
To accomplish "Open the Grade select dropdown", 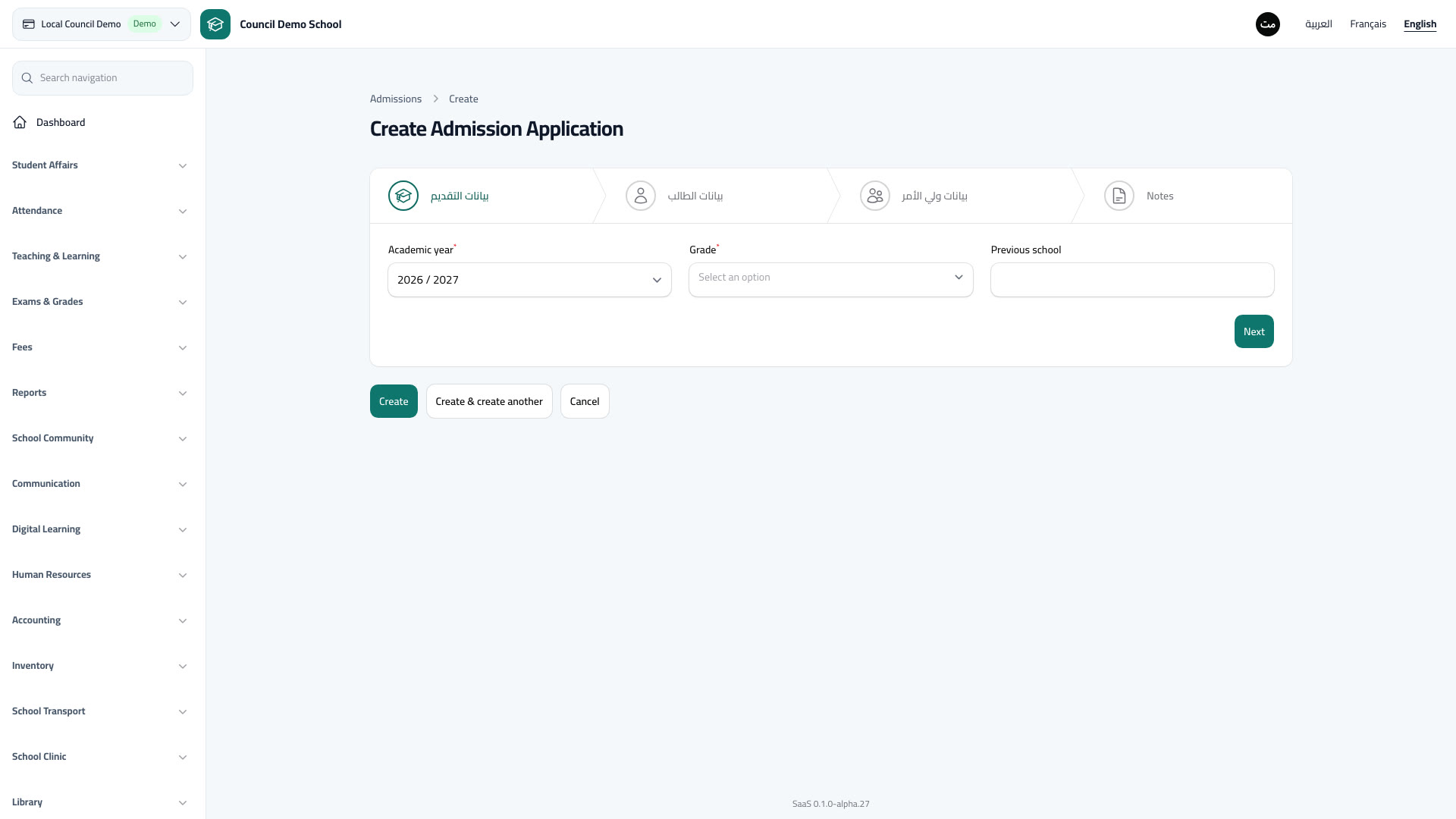I will click(830, 280).
